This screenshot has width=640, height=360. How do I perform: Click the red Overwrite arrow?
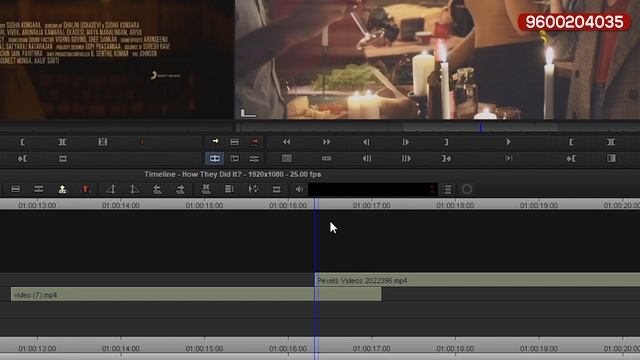coord(255,142)
